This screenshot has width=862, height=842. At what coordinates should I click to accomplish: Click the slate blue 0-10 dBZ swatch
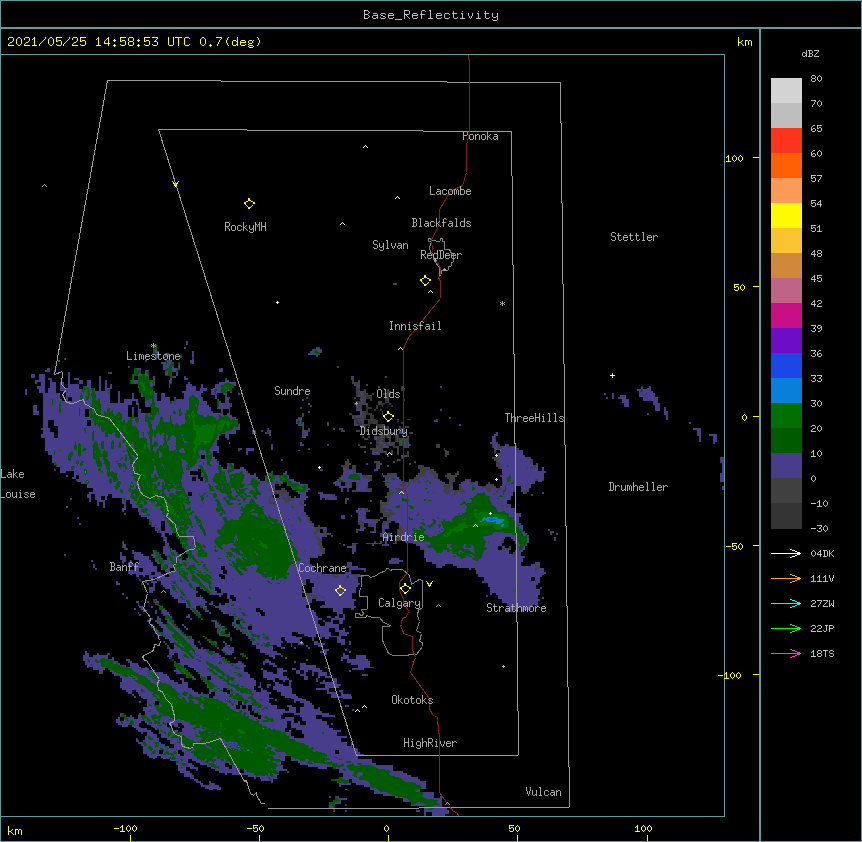point(786,466)
